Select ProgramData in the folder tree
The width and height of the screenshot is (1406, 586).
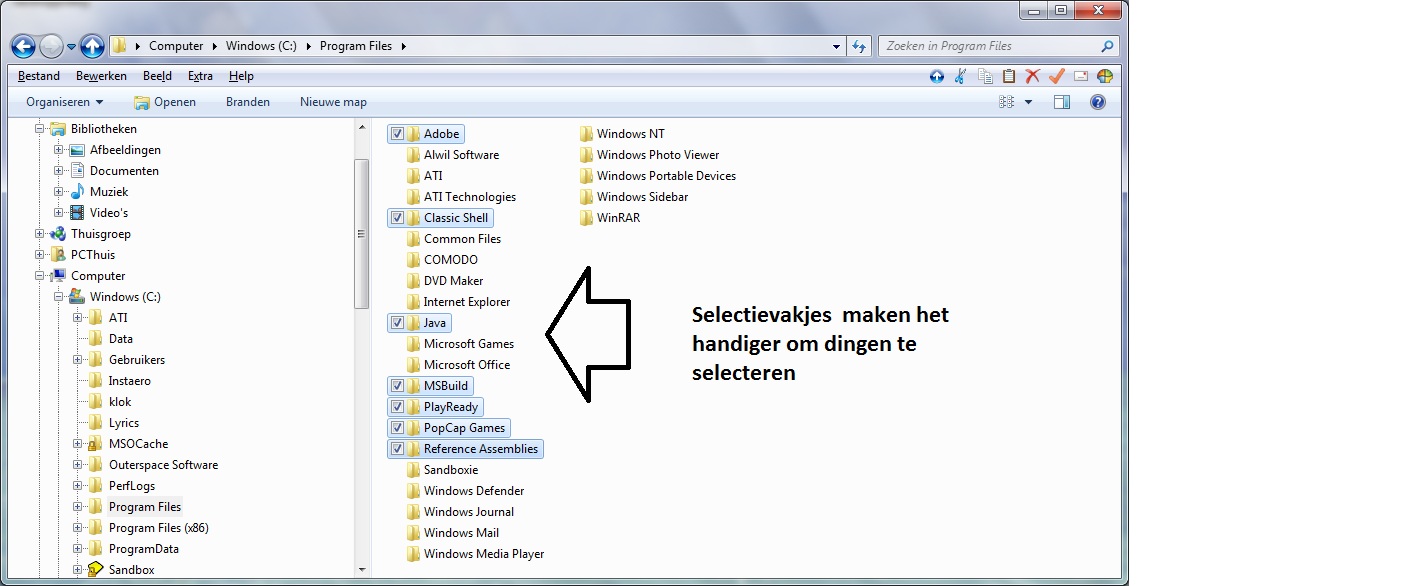(x=143, y=549)
